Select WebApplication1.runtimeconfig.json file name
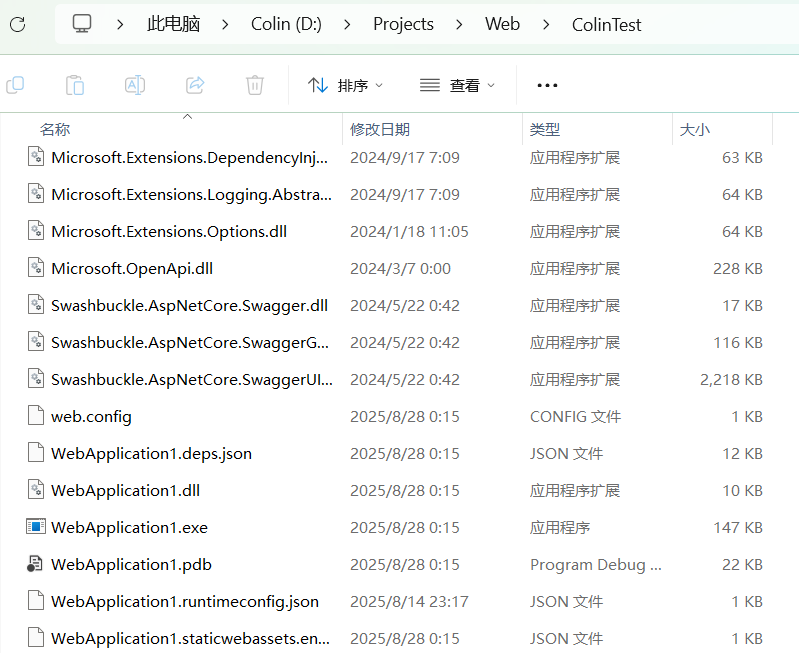 pos(185,602)
